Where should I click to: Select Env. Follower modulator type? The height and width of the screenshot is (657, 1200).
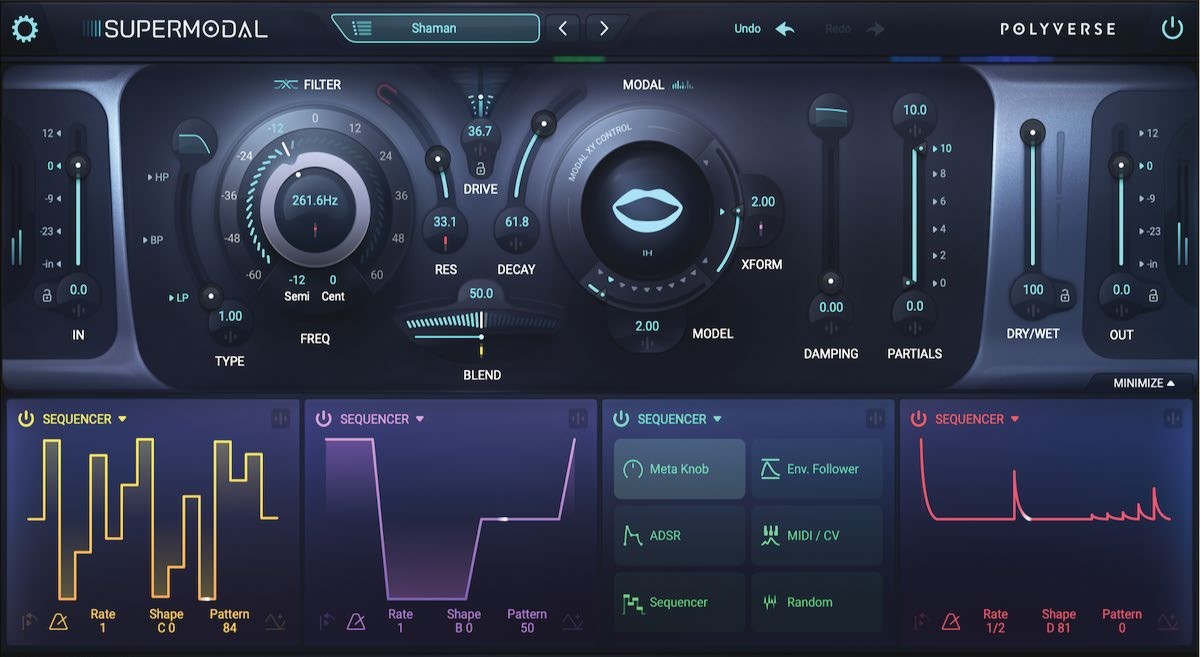click(x=817, y=468)
